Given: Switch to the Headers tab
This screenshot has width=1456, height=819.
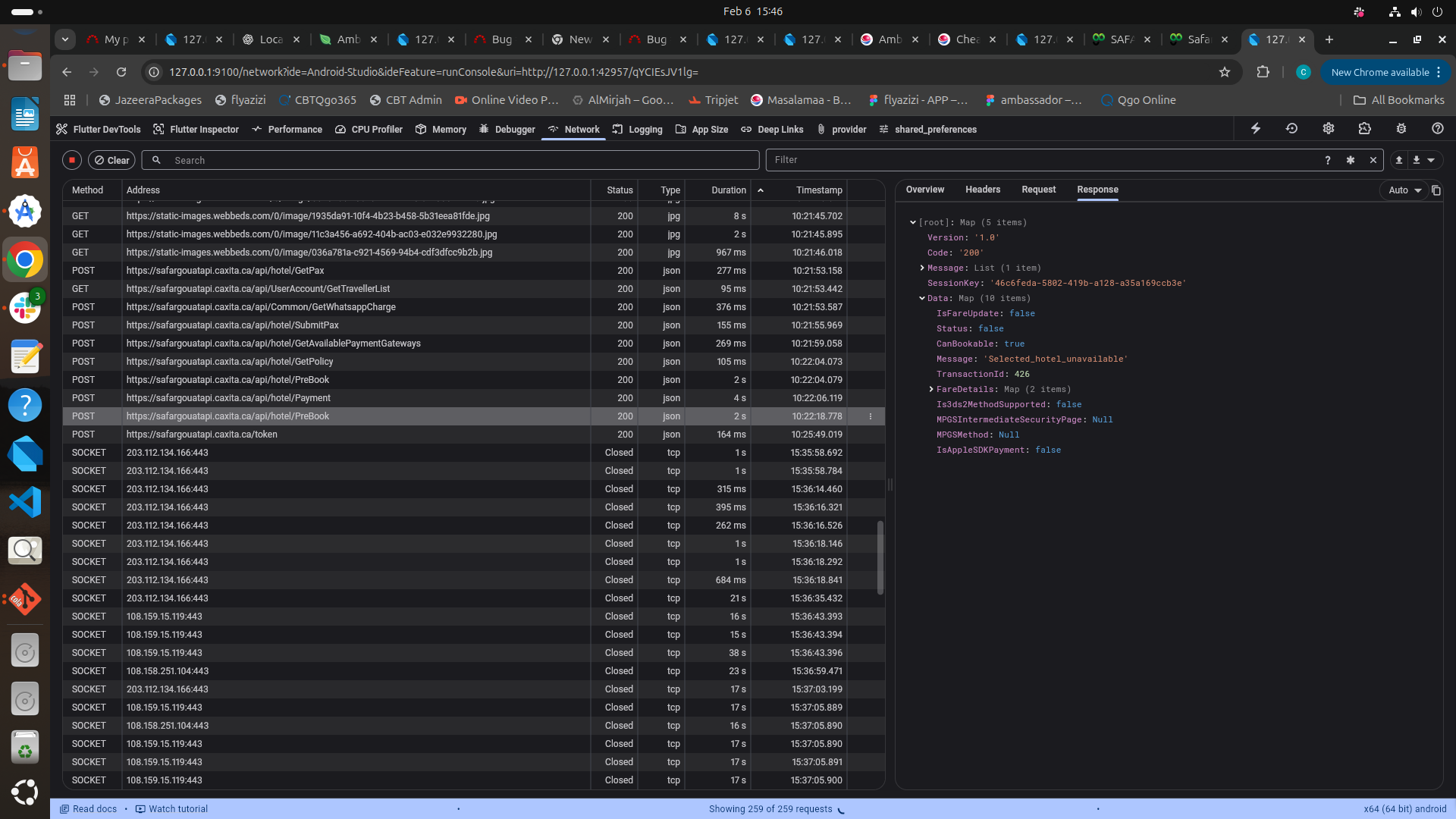Looking at the screenshot, I should pos(982,190).
